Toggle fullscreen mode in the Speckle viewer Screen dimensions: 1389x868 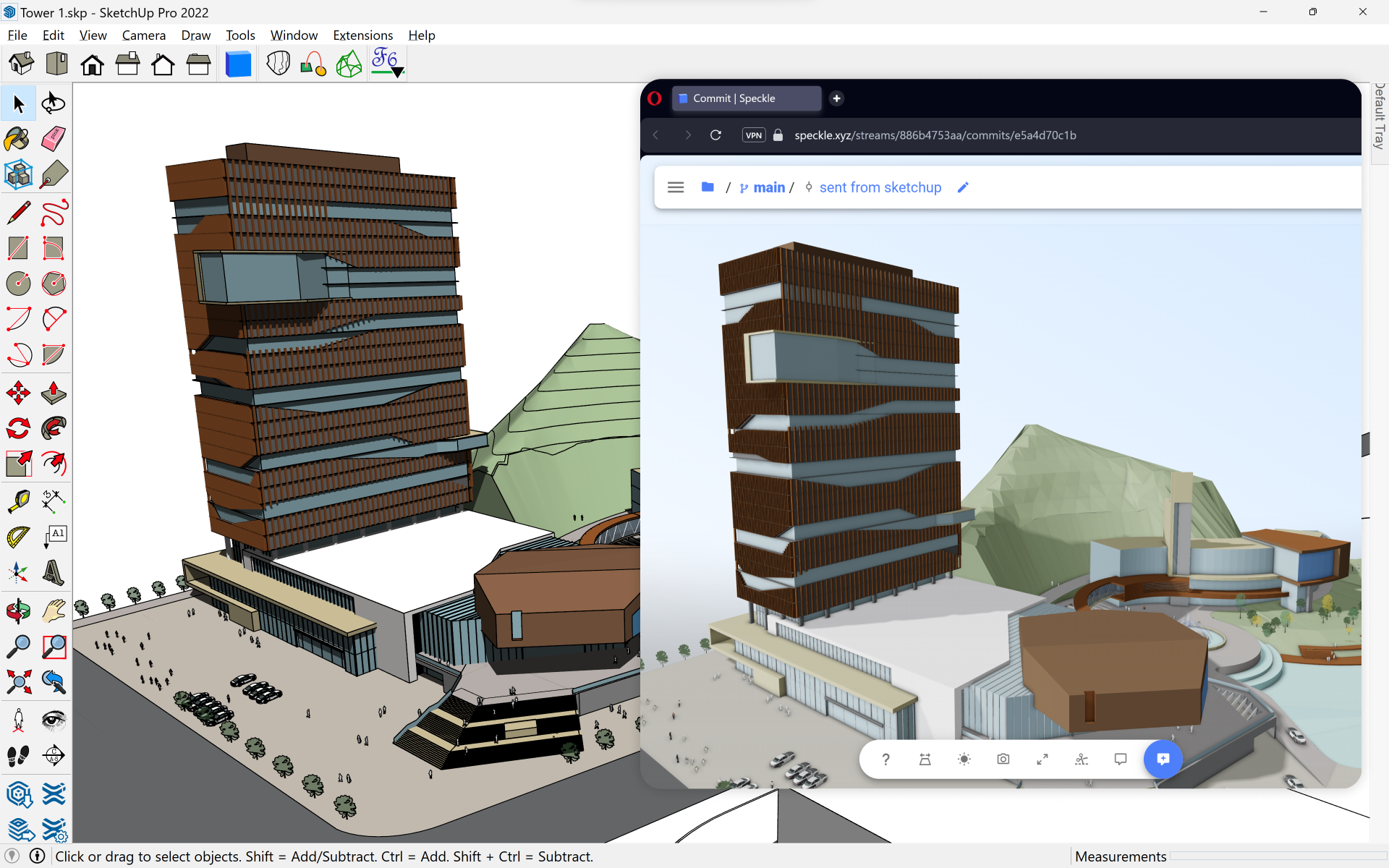1042,759
